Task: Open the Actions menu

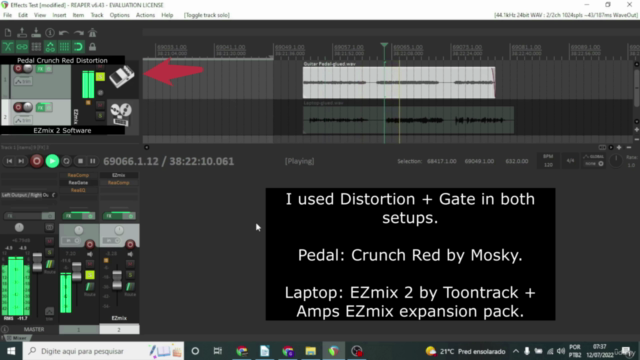Action: tap(145, 15)
